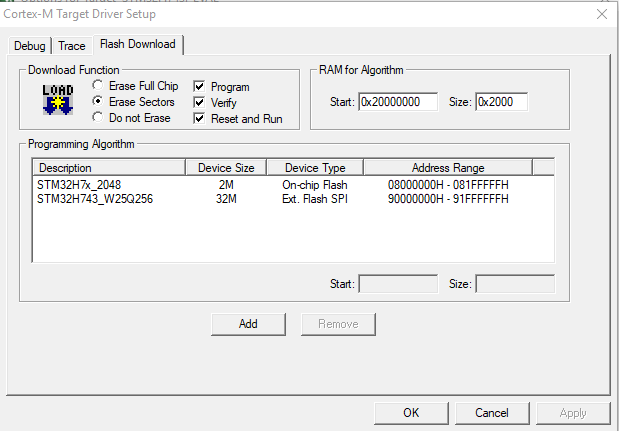This screenshot has width=619, height=431.
Task: Switch to the Debug tab
Action: pos(30,46)
